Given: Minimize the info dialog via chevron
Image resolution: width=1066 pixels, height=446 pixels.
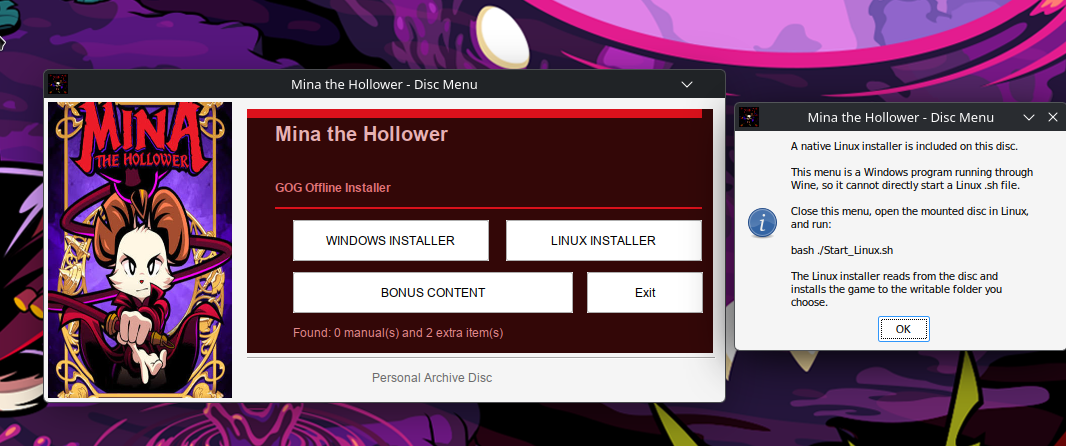Looking at the screenshot, I should [1029, 117].
